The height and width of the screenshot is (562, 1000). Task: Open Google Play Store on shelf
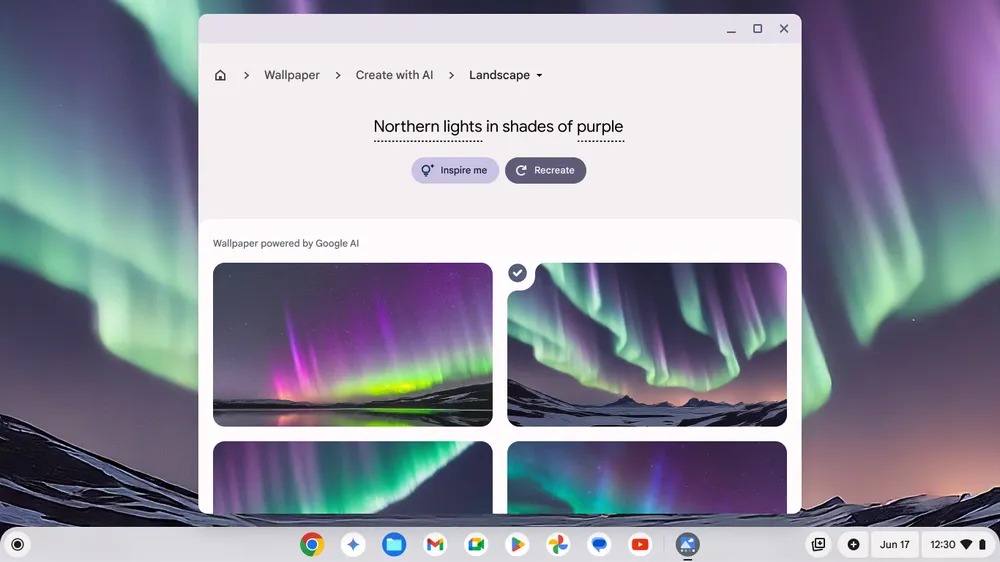click(x=517, y=544)
